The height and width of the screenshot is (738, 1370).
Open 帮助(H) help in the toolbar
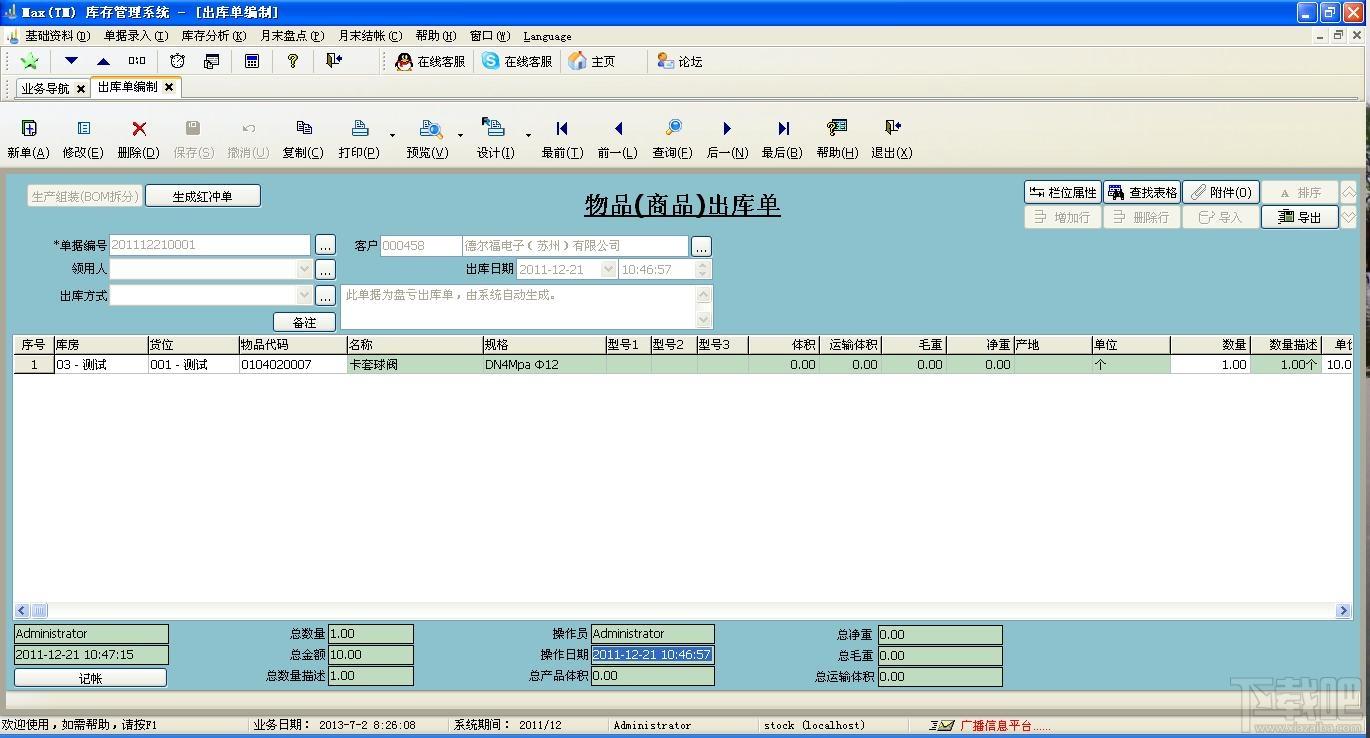pos(837,139)
